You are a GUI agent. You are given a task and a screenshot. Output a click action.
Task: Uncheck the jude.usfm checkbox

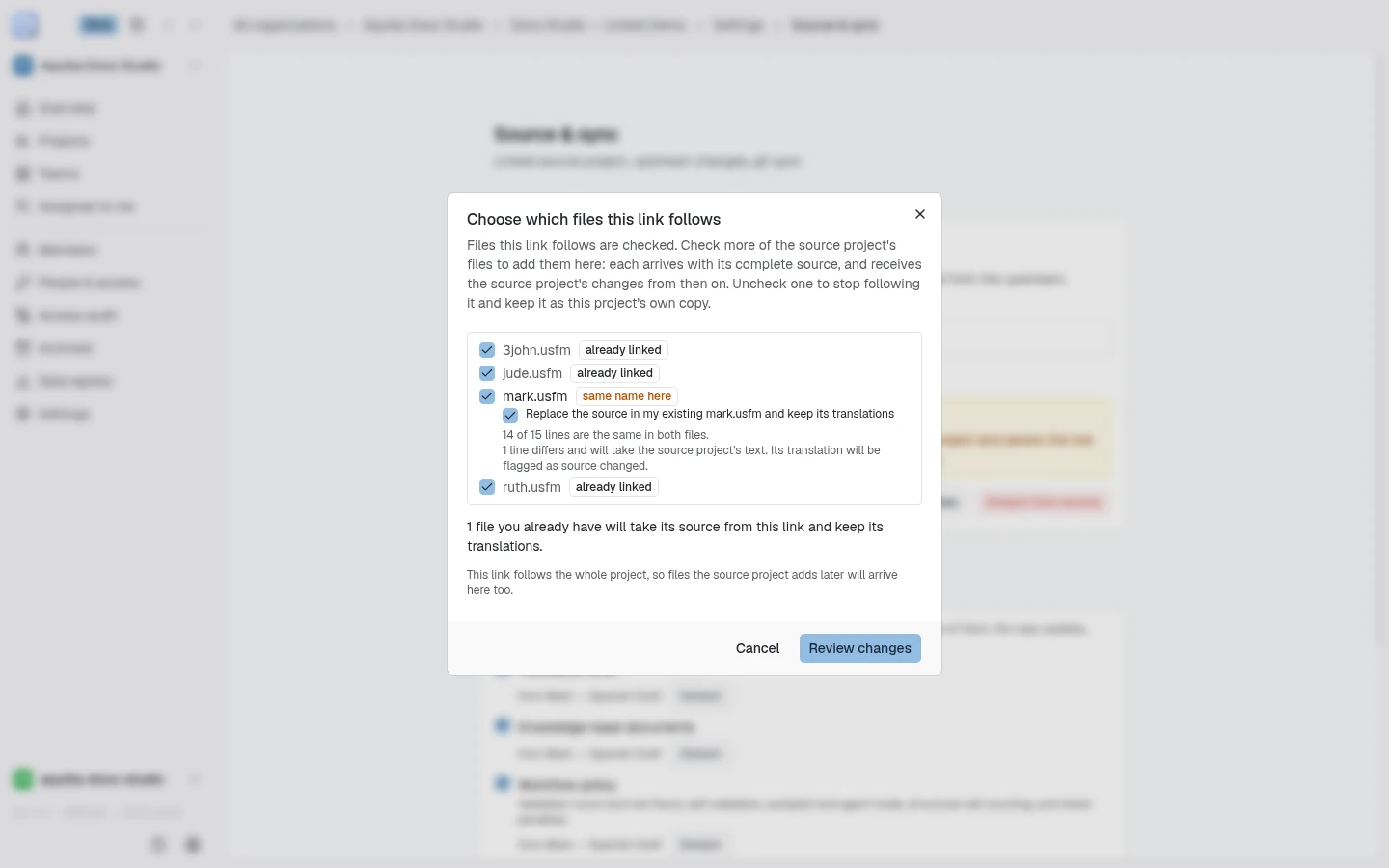(x=487, y=373)
